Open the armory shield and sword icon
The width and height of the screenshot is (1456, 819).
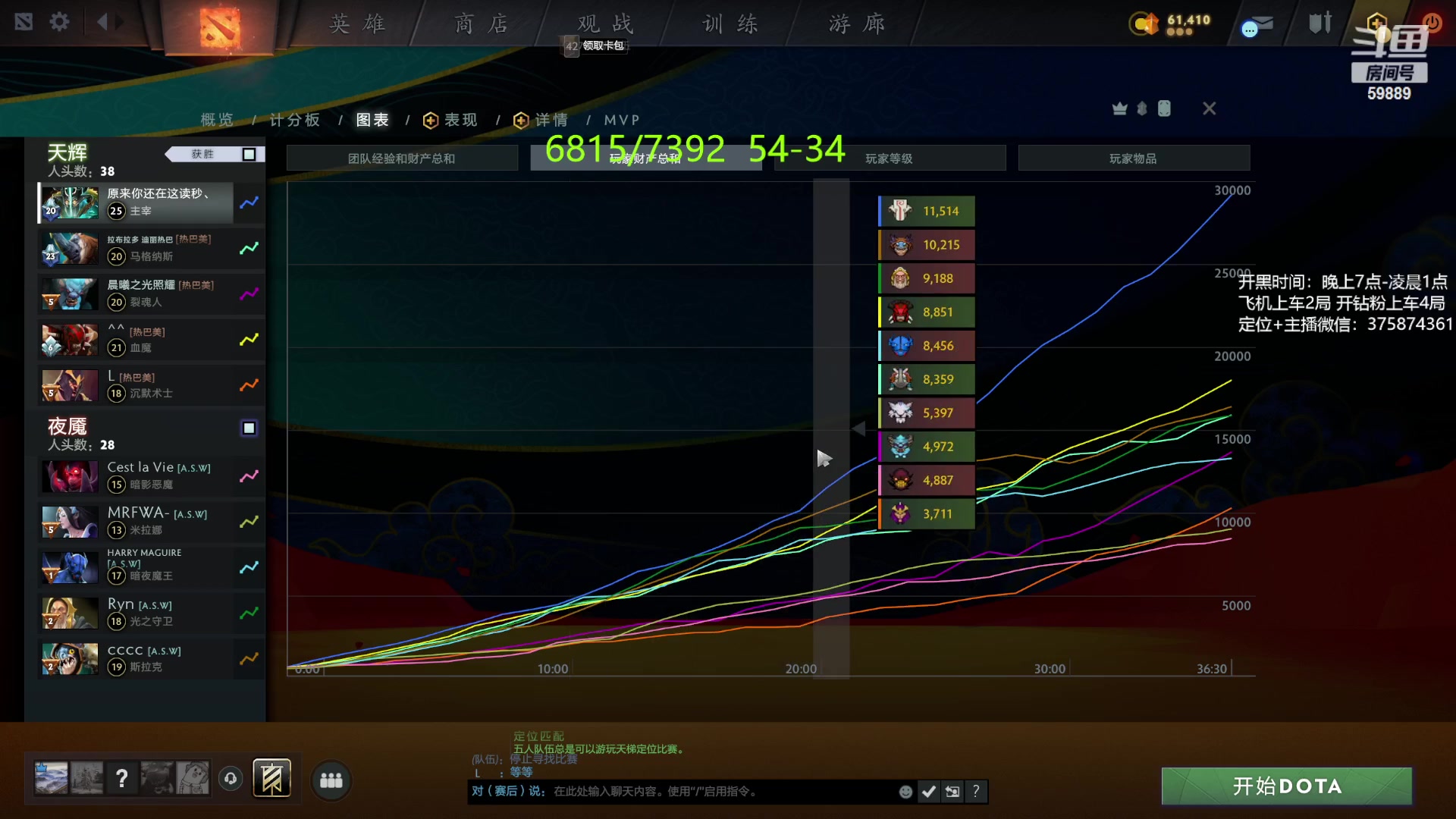coord(1320,23)
